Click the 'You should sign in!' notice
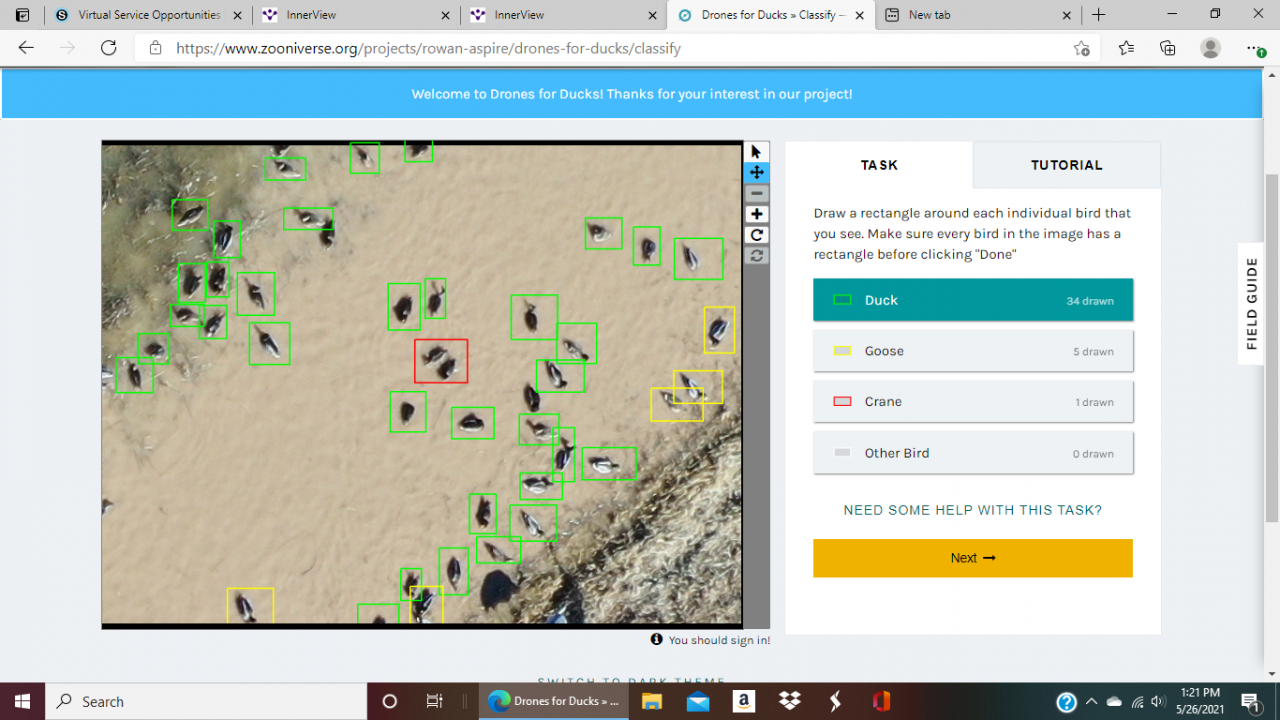1280x720 pixels. [x=719, y=640]
